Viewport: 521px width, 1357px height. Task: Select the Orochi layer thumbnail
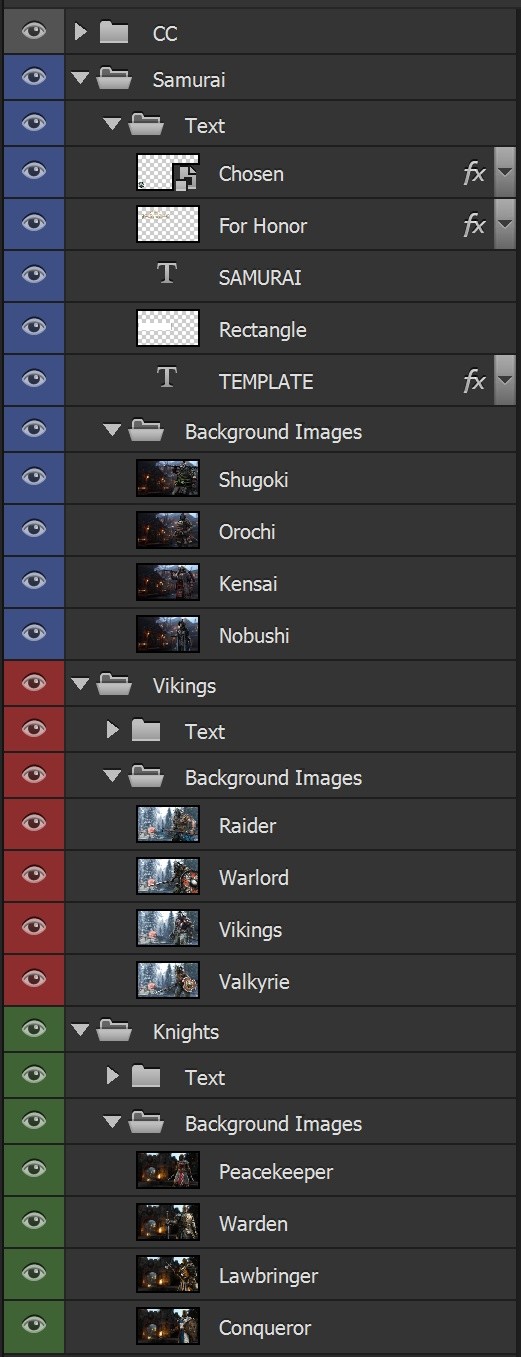coord(168,531)
